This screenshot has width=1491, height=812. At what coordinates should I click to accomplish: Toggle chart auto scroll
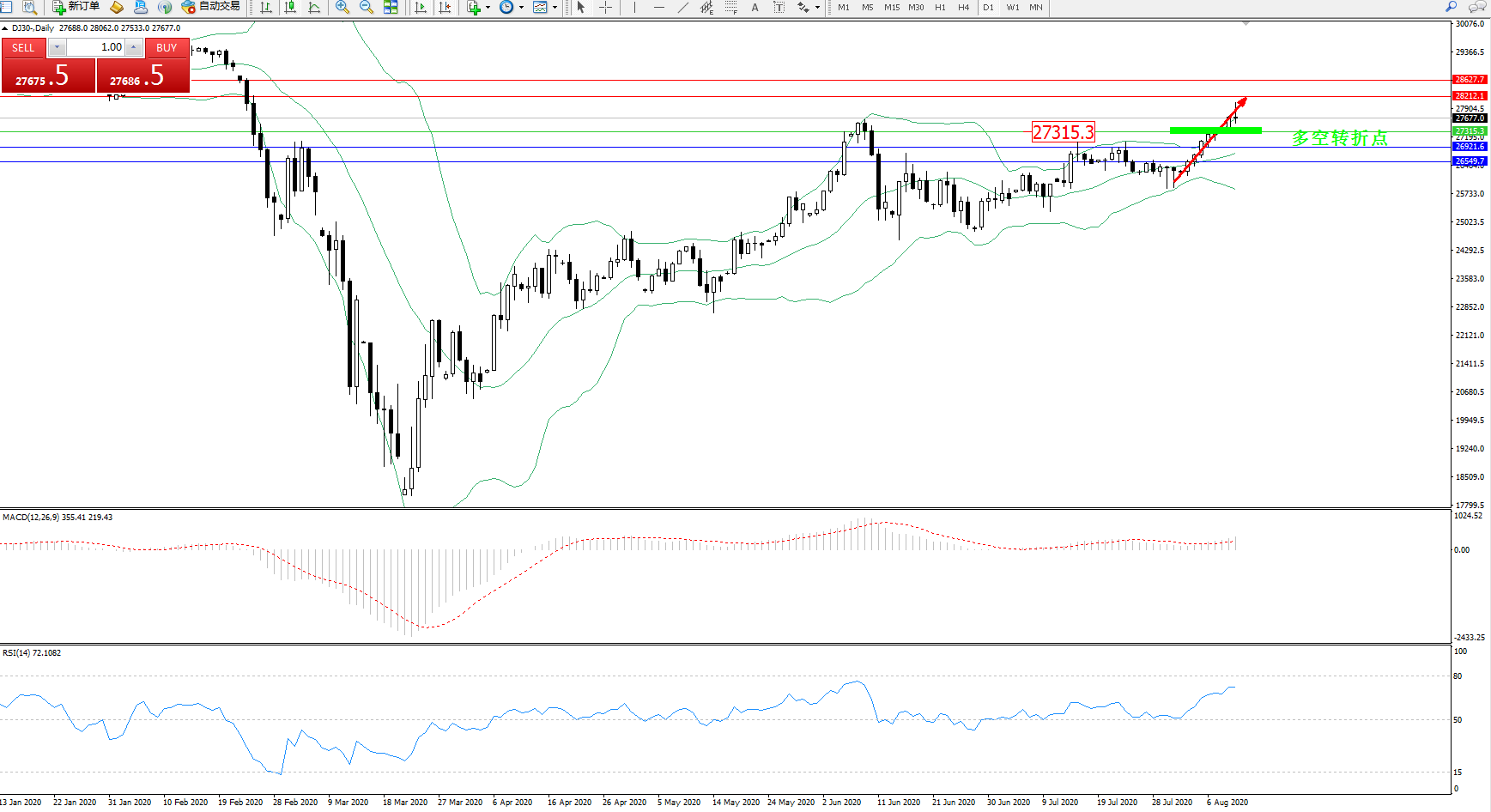click(421, 7)
